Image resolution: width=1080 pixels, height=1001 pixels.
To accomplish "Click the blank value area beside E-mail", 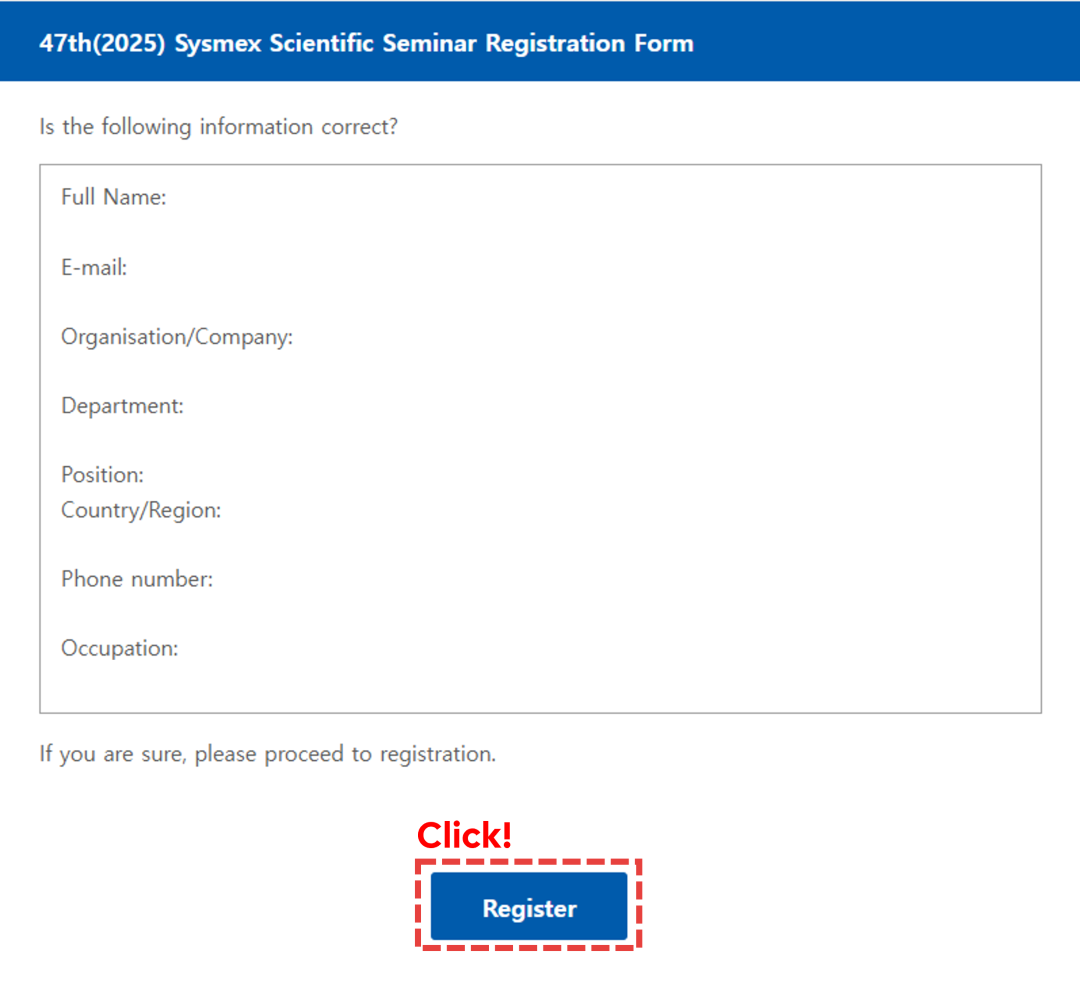I will 582,267.
